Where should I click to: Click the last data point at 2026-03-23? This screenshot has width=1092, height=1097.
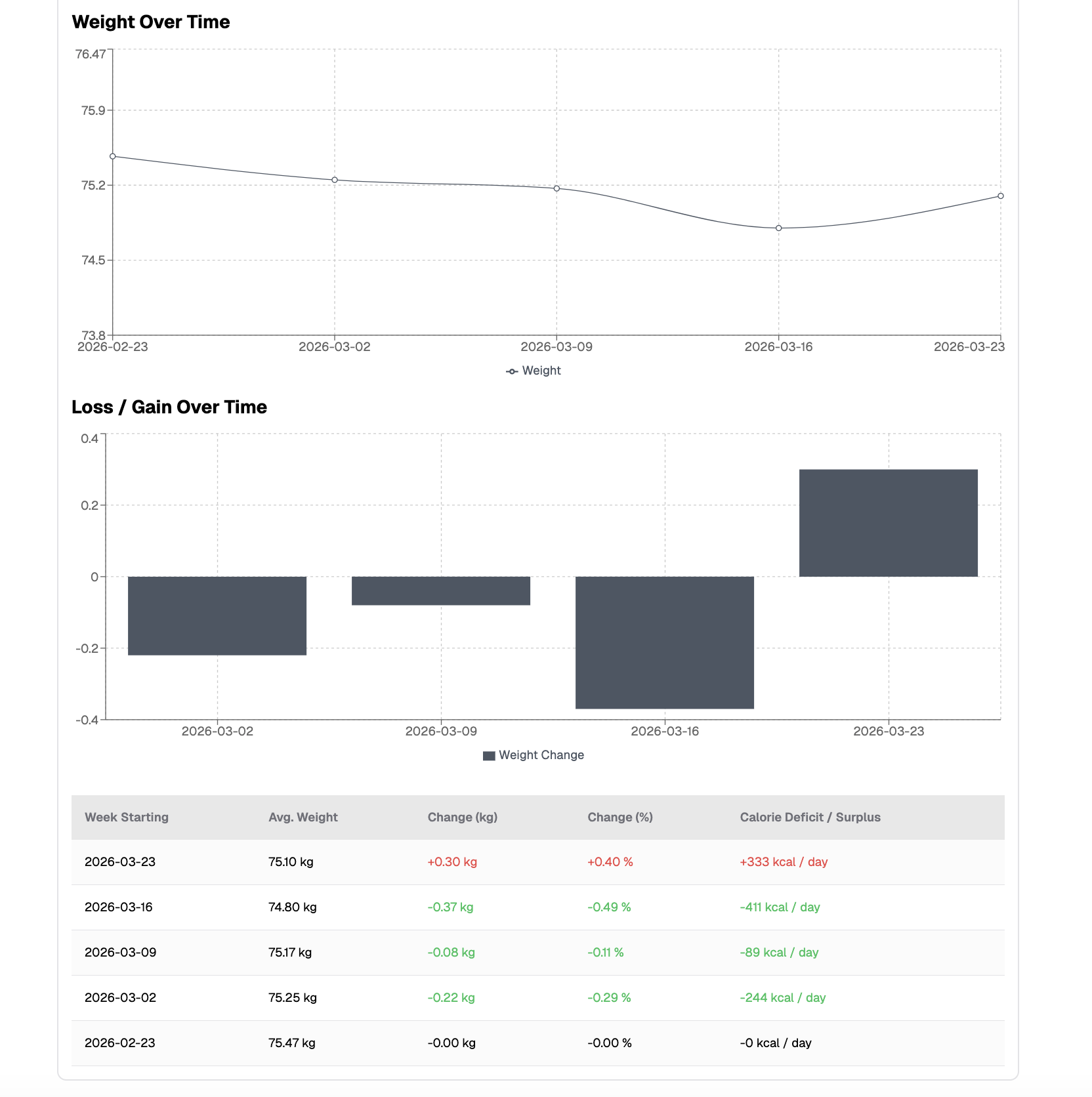(x=999, y=196)
